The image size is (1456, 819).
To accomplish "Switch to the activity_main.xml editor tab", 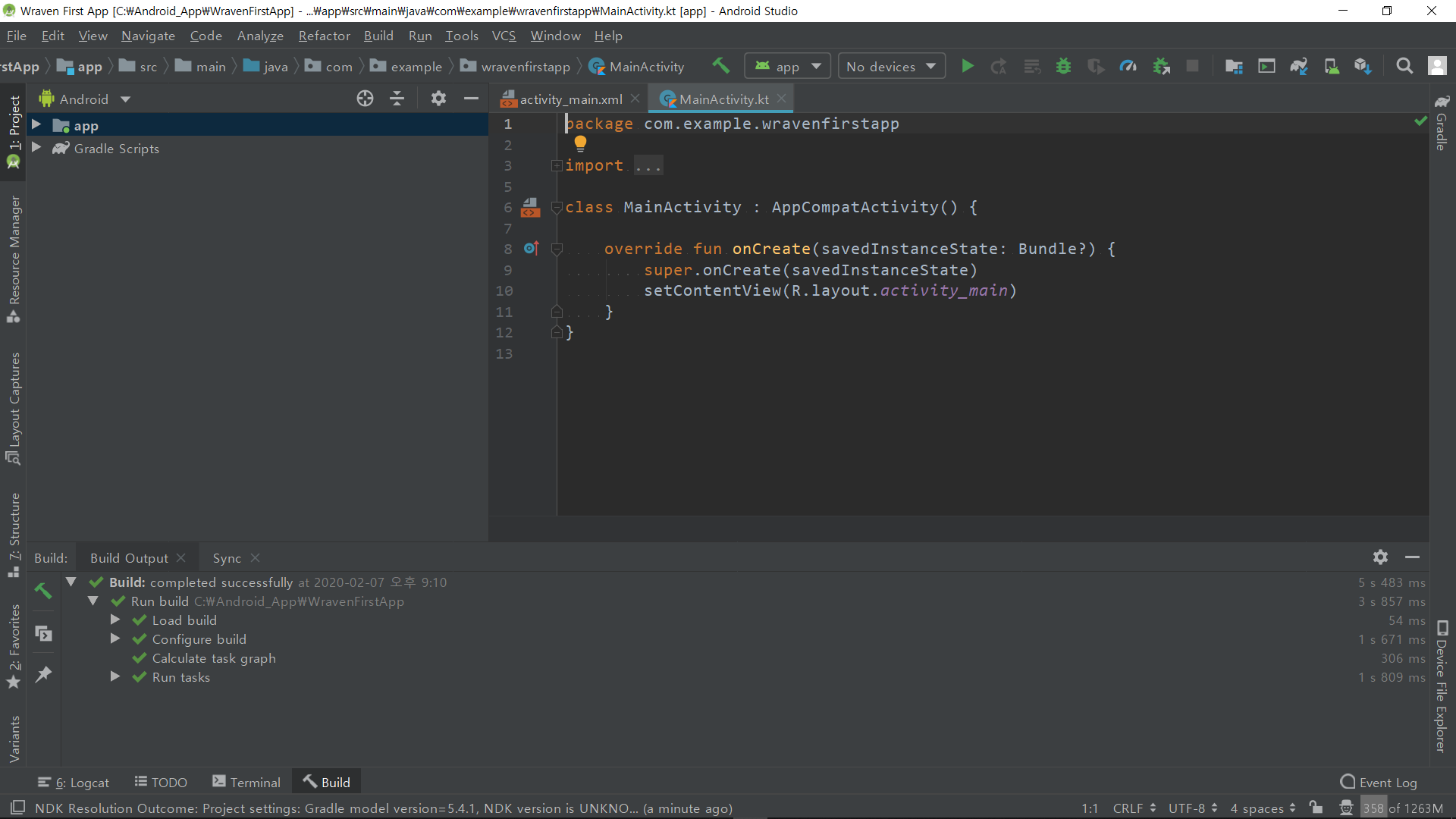I will pos(570,99).
